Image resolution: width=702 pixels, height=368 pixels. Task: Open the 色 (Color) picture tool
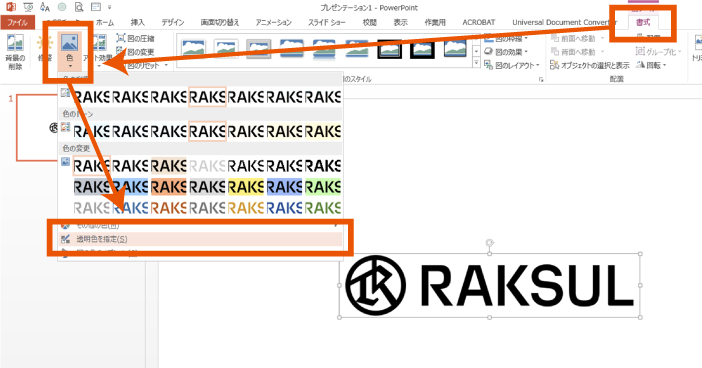click(x=69, y=51)
